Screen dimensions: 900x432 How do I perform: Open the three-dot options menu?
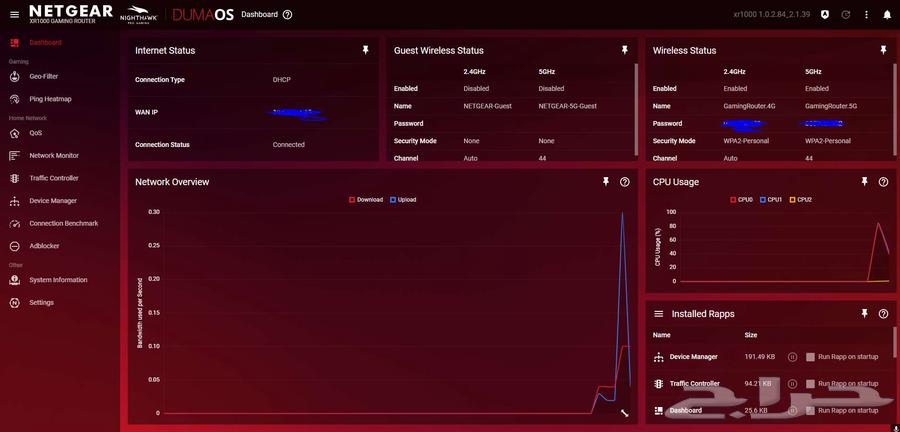point(867,14)
